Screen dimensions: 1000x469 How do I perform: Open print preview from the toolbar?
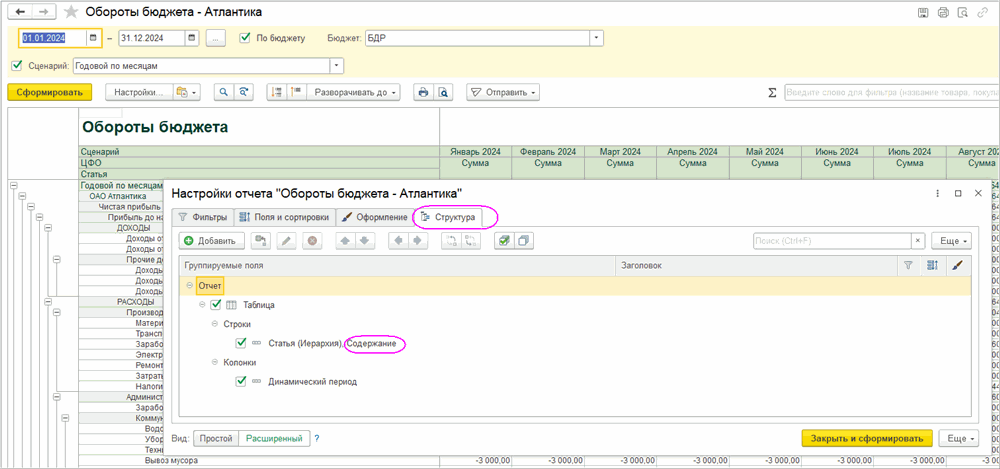coord(443,92)
